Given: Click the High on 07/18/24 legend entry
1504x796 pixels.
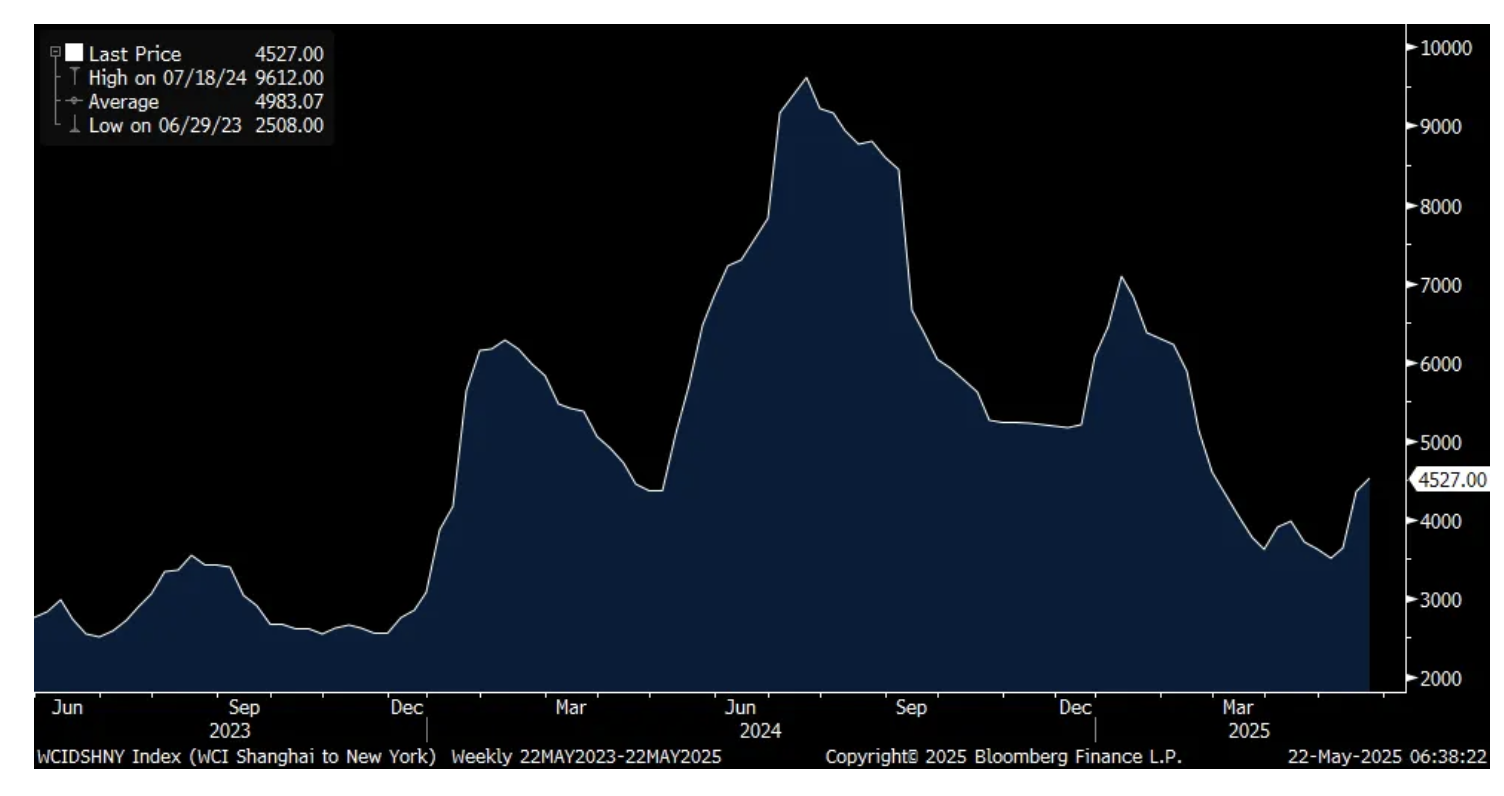Looking at the screenshot, I should click(x=167, y=78).
